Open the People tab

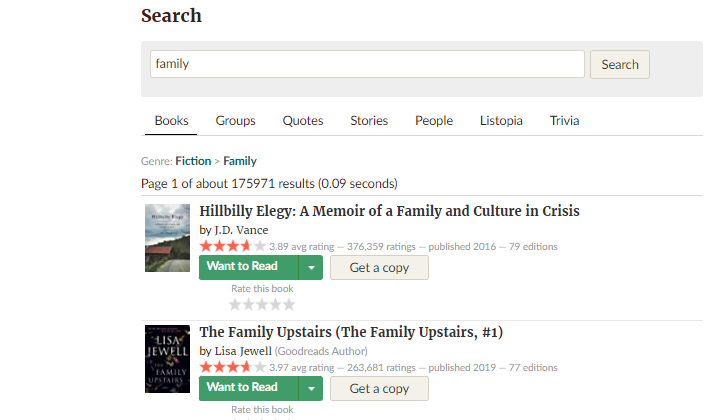coord(434,121)
